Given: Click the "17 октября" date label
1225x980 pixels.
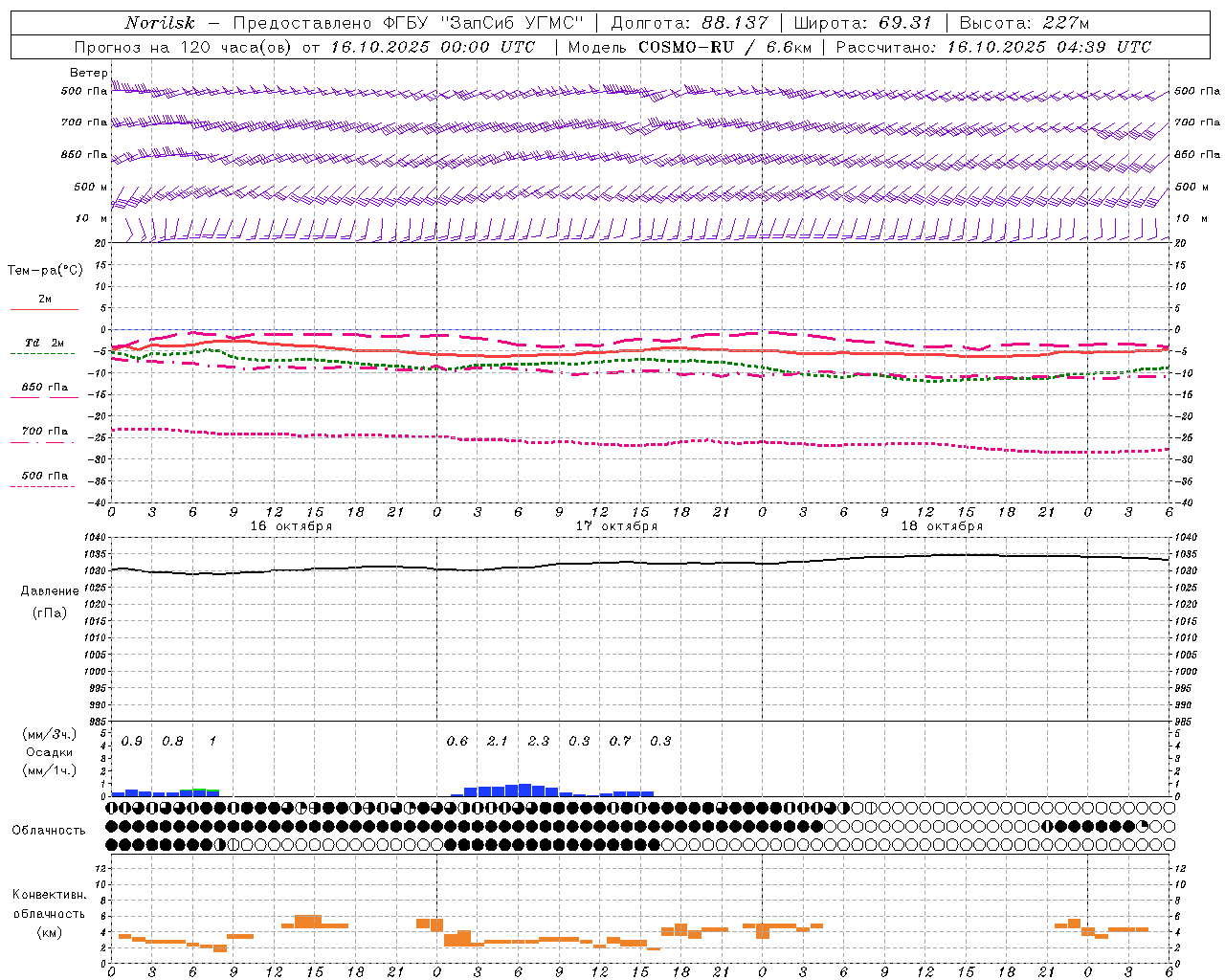Looking at the screenshot, I should pos(616,526).
